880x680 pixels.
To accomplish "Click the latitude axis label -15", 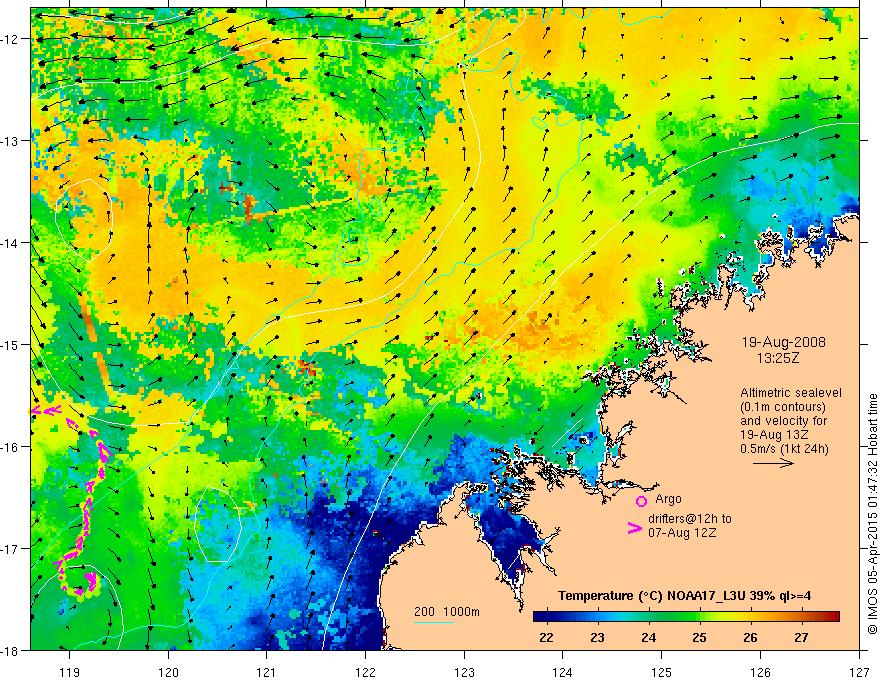I will coord(11,344).
